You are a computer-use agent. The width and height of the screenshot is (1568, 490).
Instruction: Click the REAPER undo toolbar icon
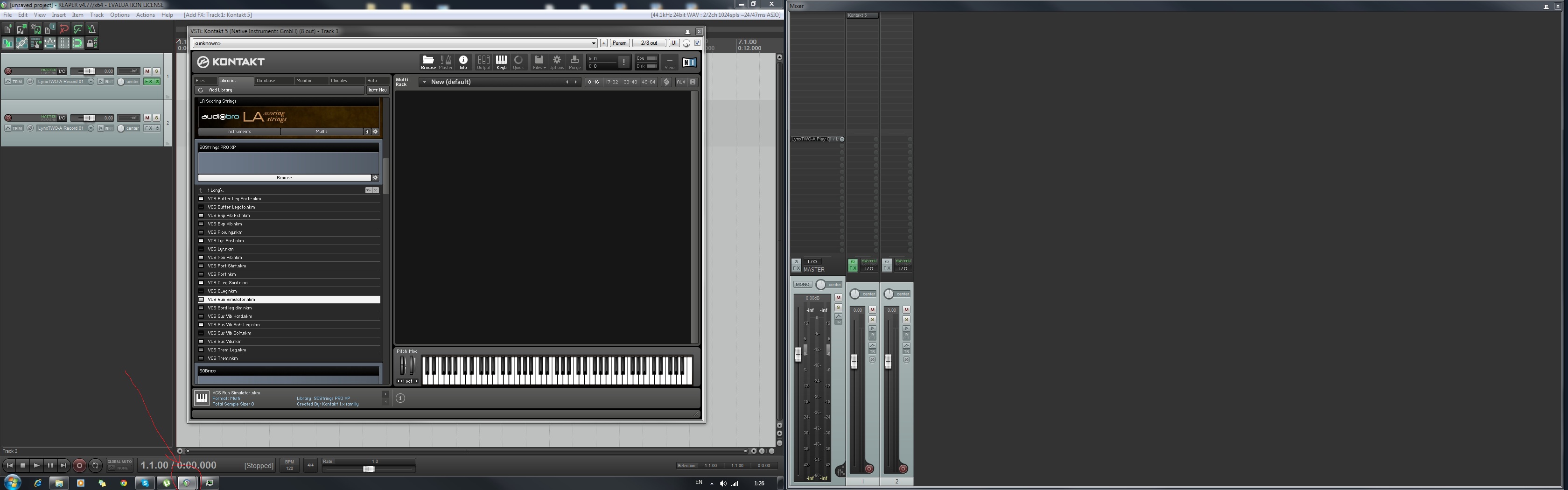64,29
